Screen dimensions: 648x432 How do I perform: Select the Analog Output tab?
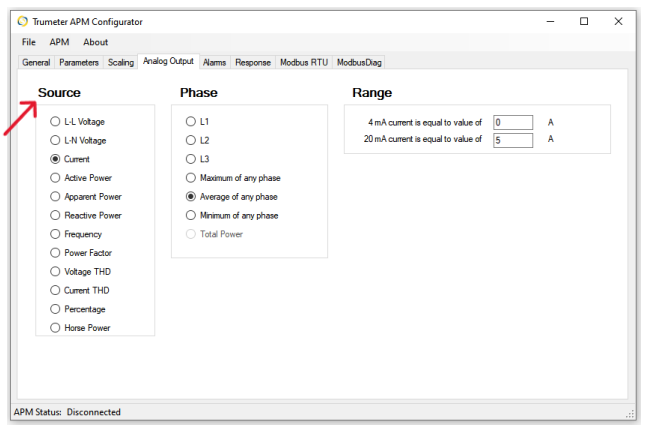click(168, 61)
